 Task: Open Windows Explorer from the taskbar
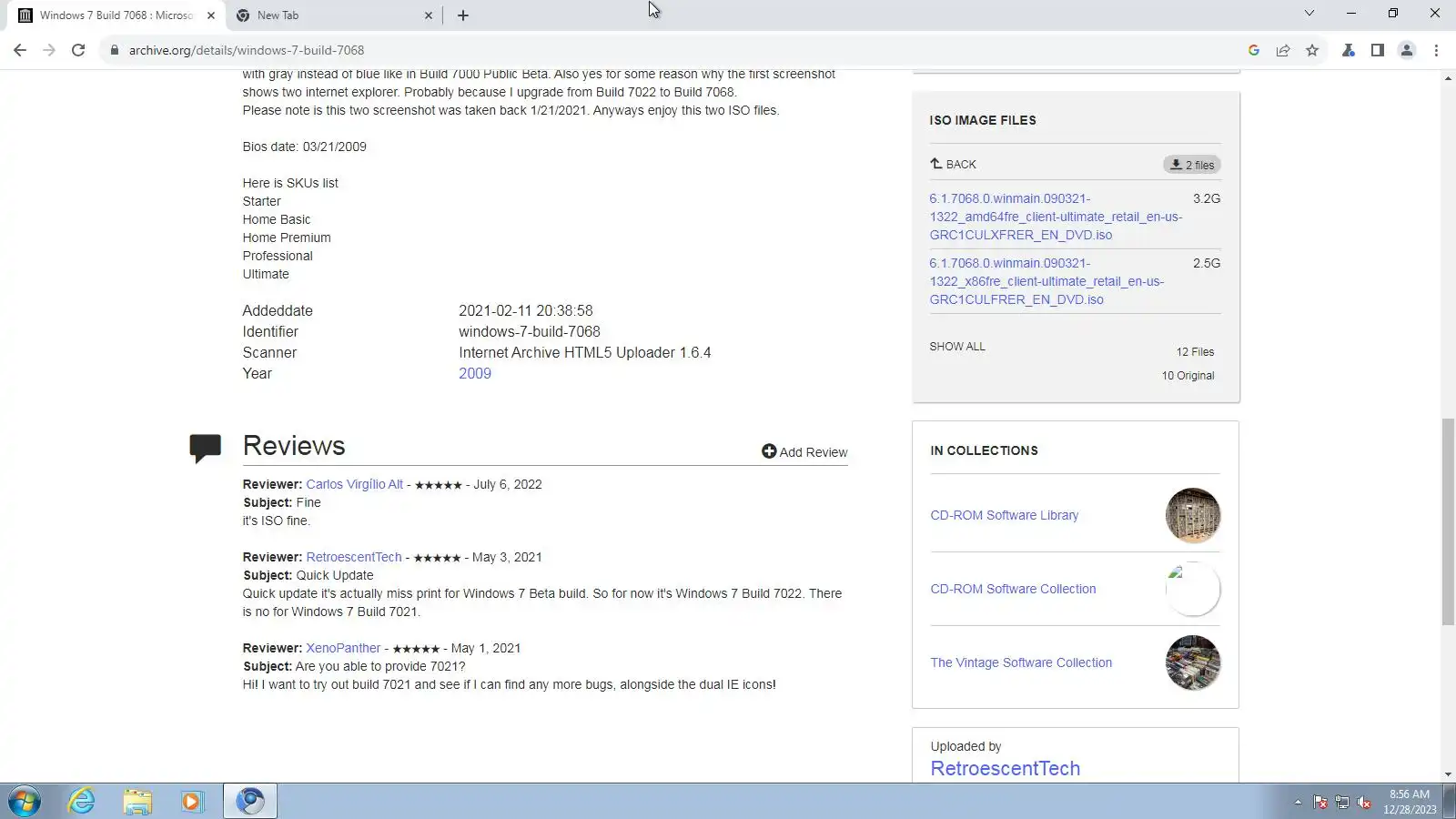point(137,801)
